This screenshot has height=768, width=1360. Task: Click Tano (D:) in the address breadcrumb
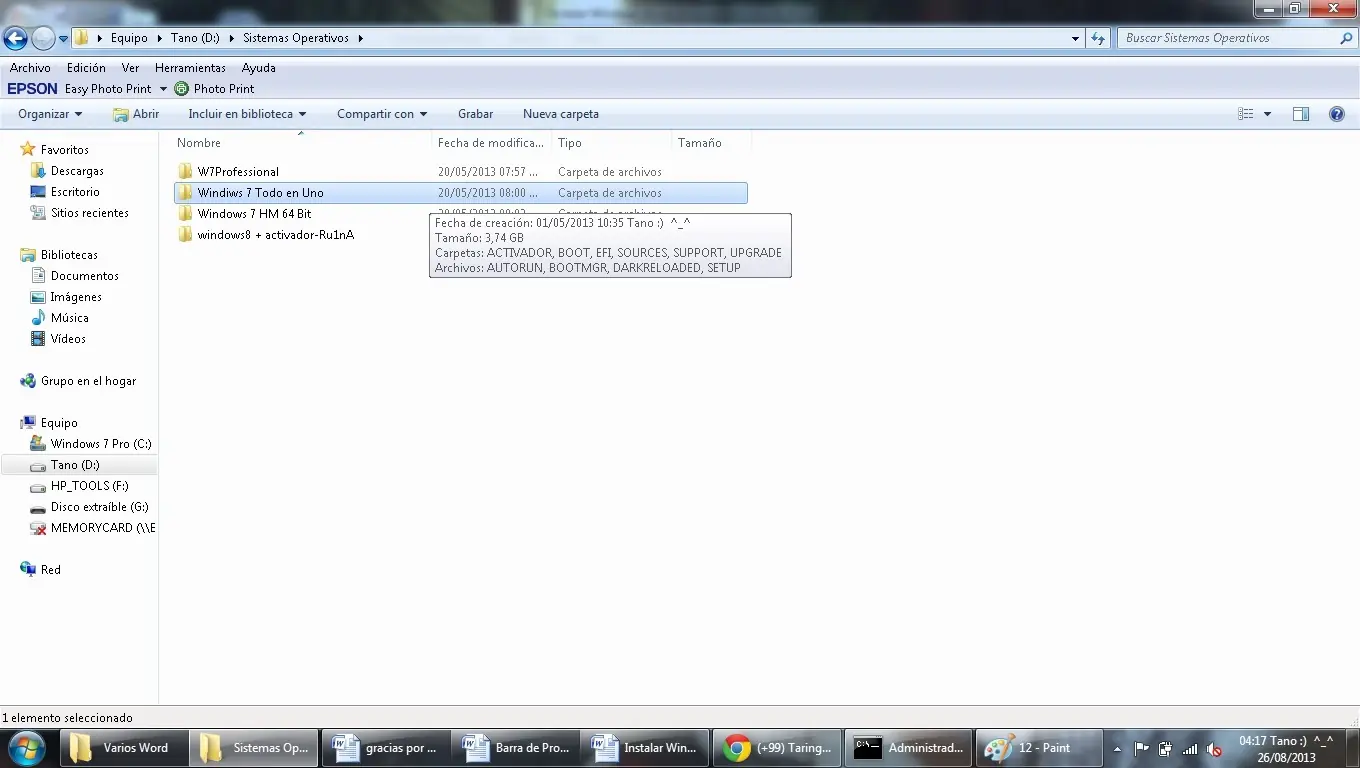(x=195, y=38)
